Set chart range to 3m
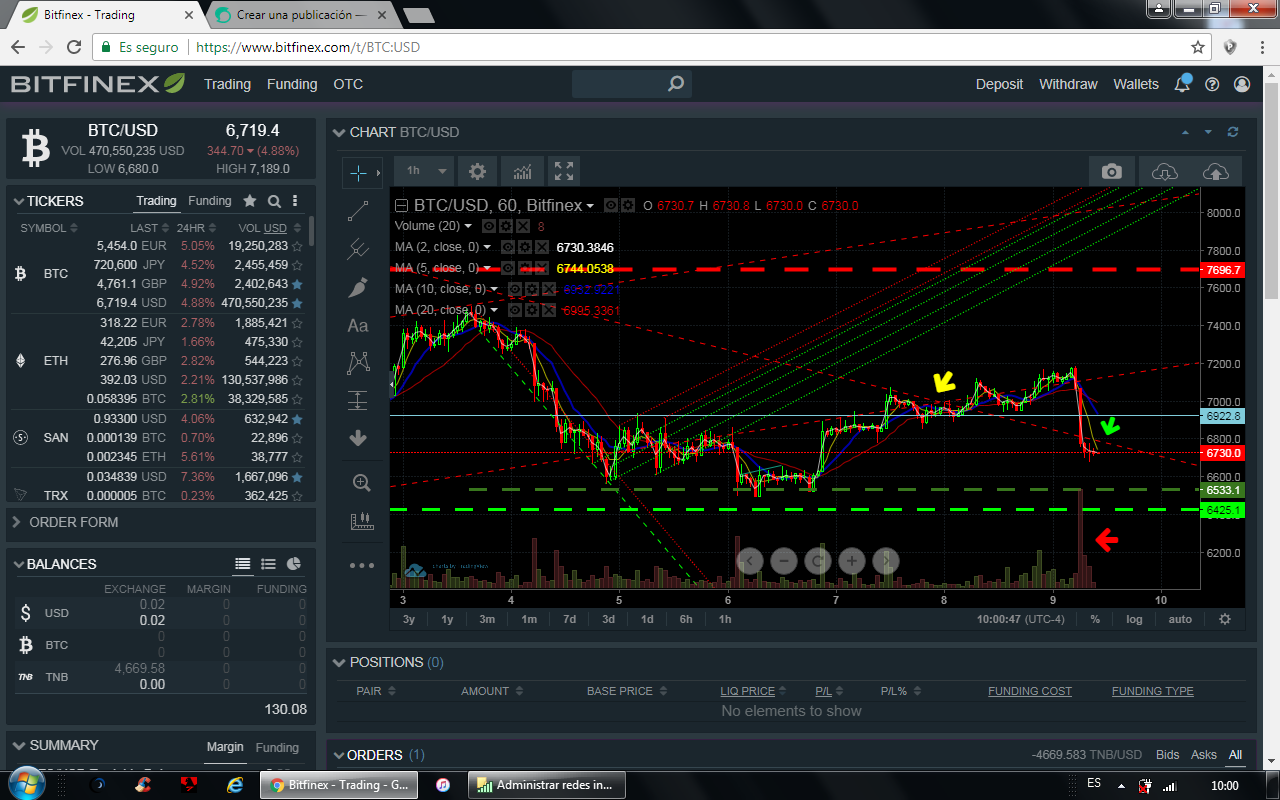Image resolution: width=1280 pixels, height=800 pixels. click(487, 619)
